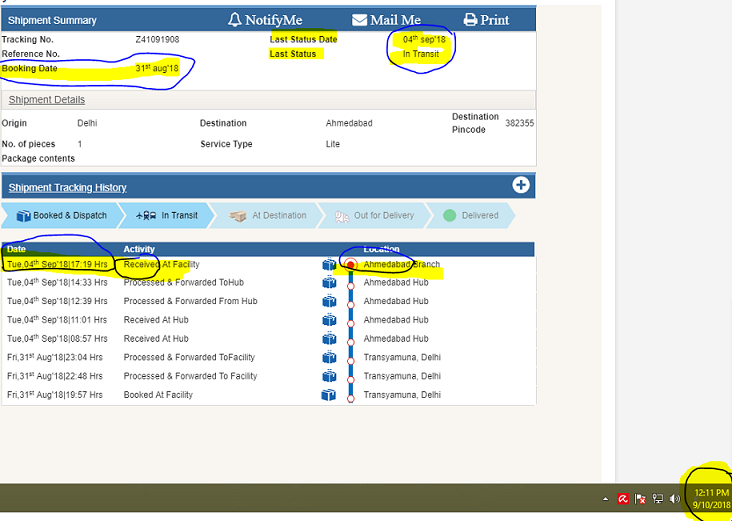Viewport: 732px width, 521px height.
Task: Expand Shipment Tracking History with plus icon
Action: coord(520,185)
